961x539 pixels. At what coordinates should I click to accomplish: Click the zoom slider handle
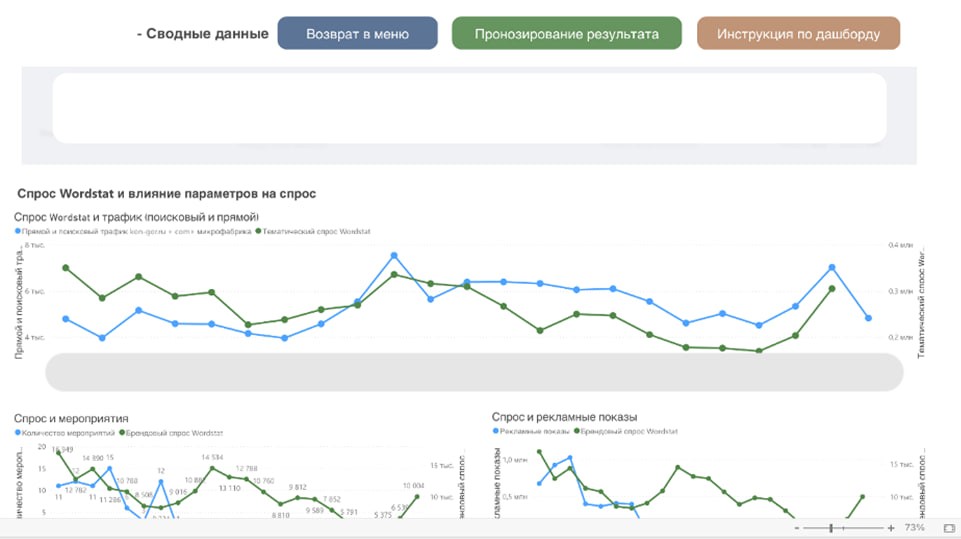click(831, 528)
